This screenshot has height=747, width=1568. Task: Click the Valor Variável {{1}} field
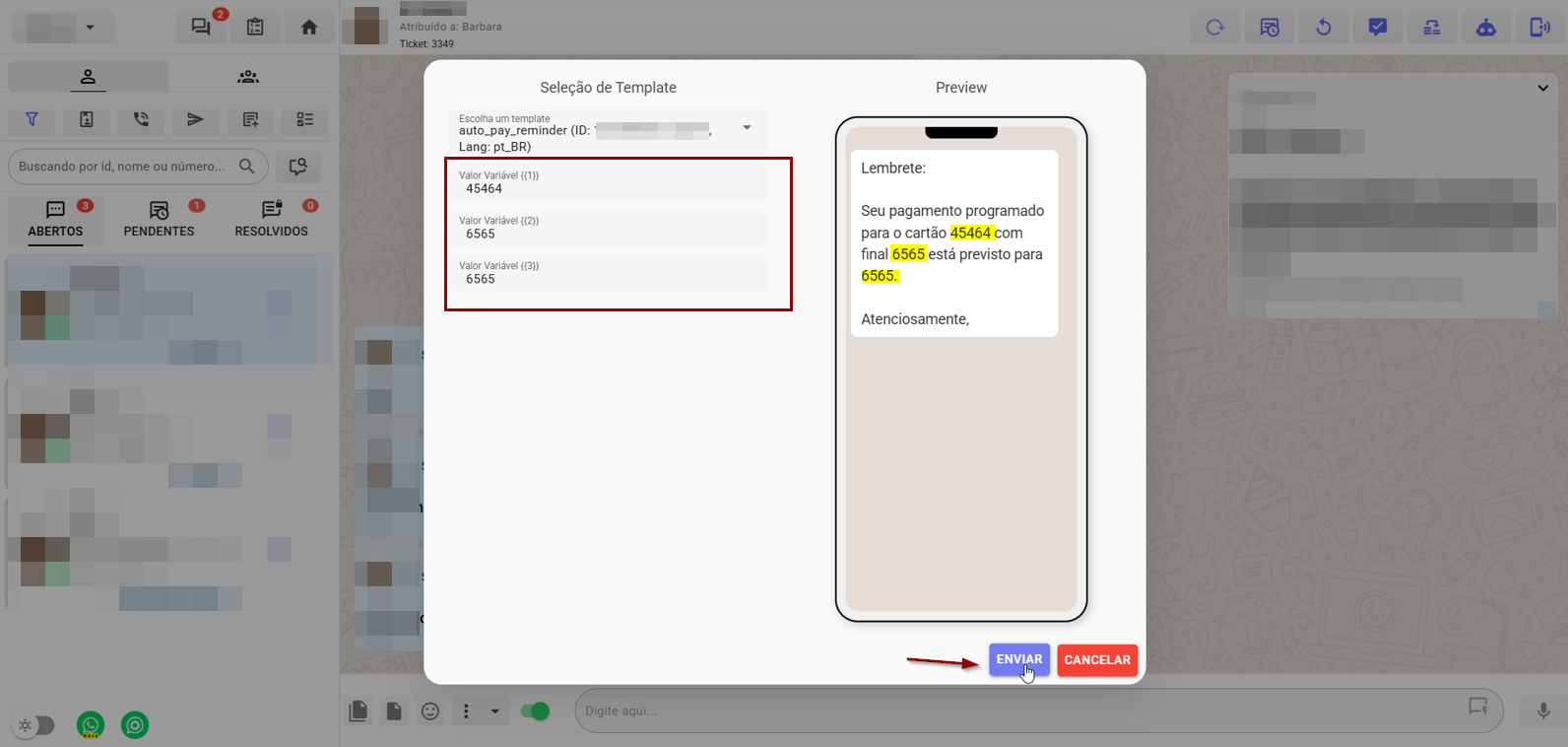click(608, 184)
